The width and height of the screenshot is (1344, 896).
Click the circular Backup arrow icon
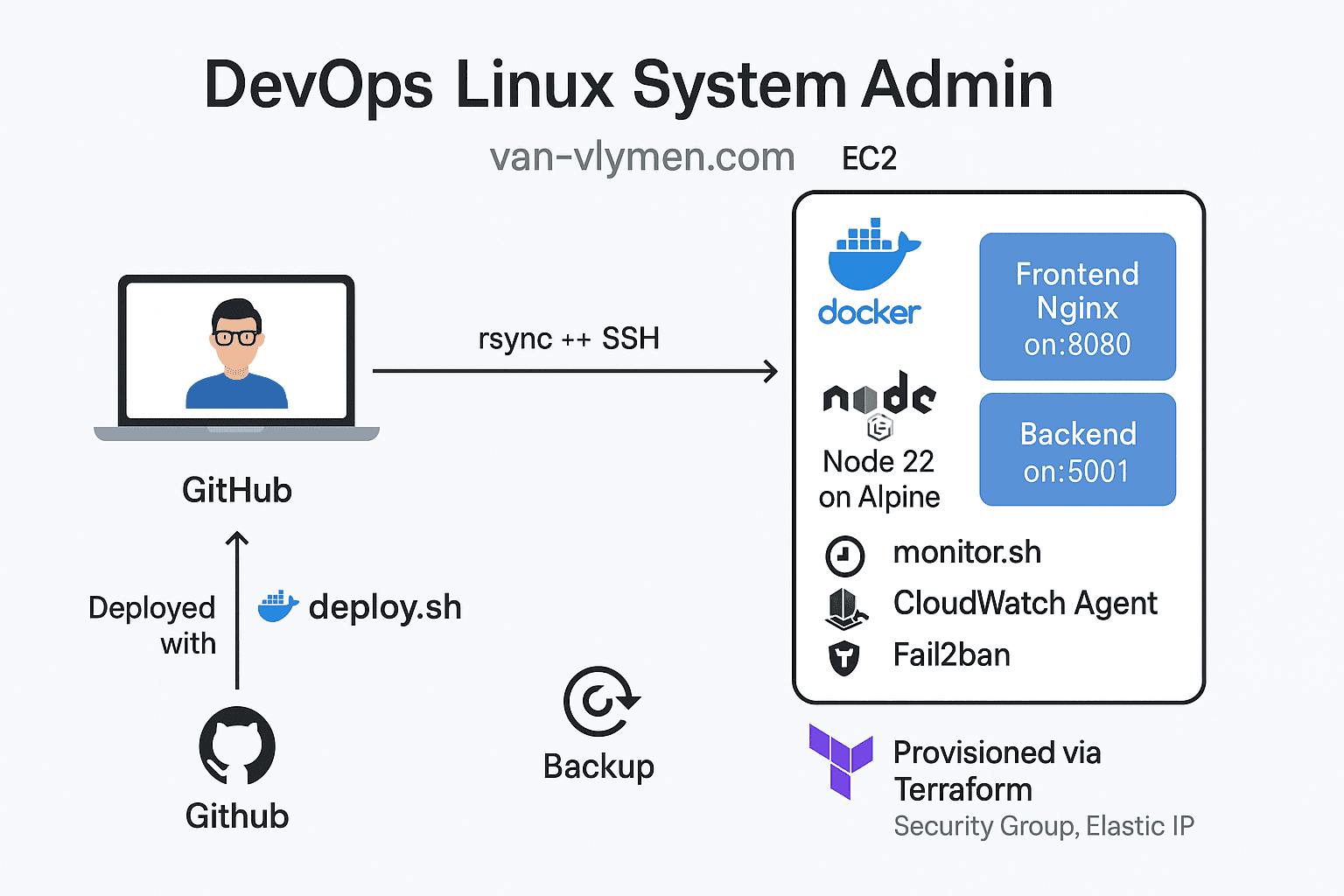pyautogui.click(x=601, y=702)
